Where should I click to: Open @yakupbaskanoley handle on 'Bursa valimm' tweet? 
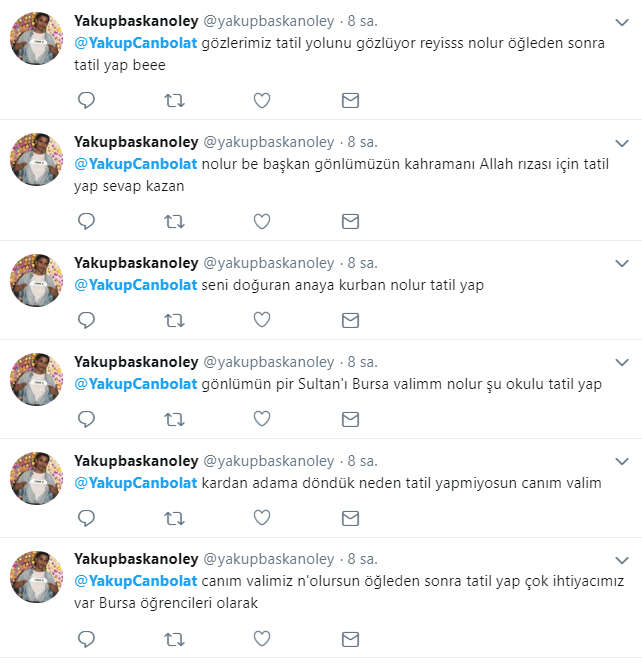269,362
